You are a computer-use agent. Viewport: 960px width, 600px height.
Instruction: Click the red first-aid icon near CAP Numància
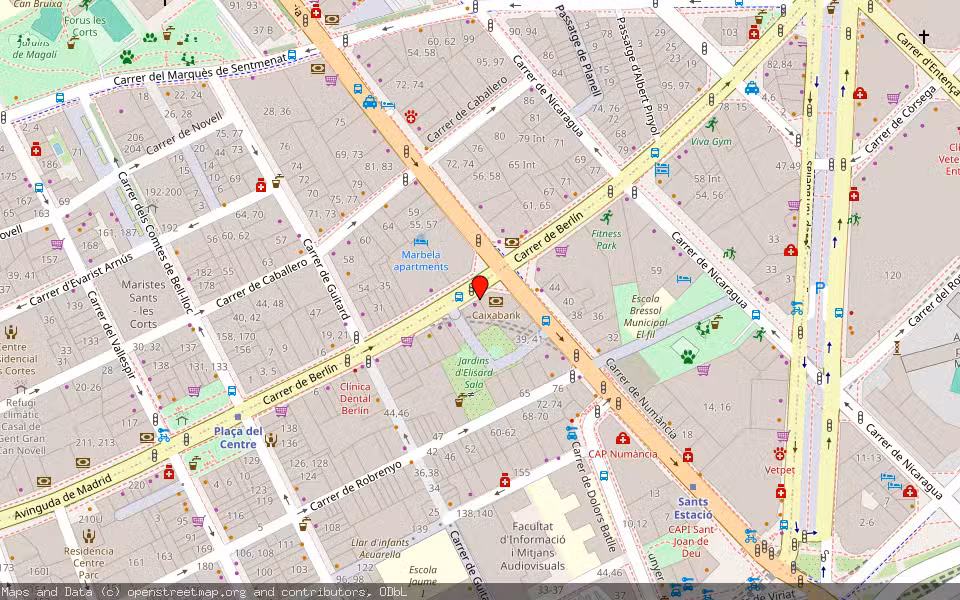(623, 438)
